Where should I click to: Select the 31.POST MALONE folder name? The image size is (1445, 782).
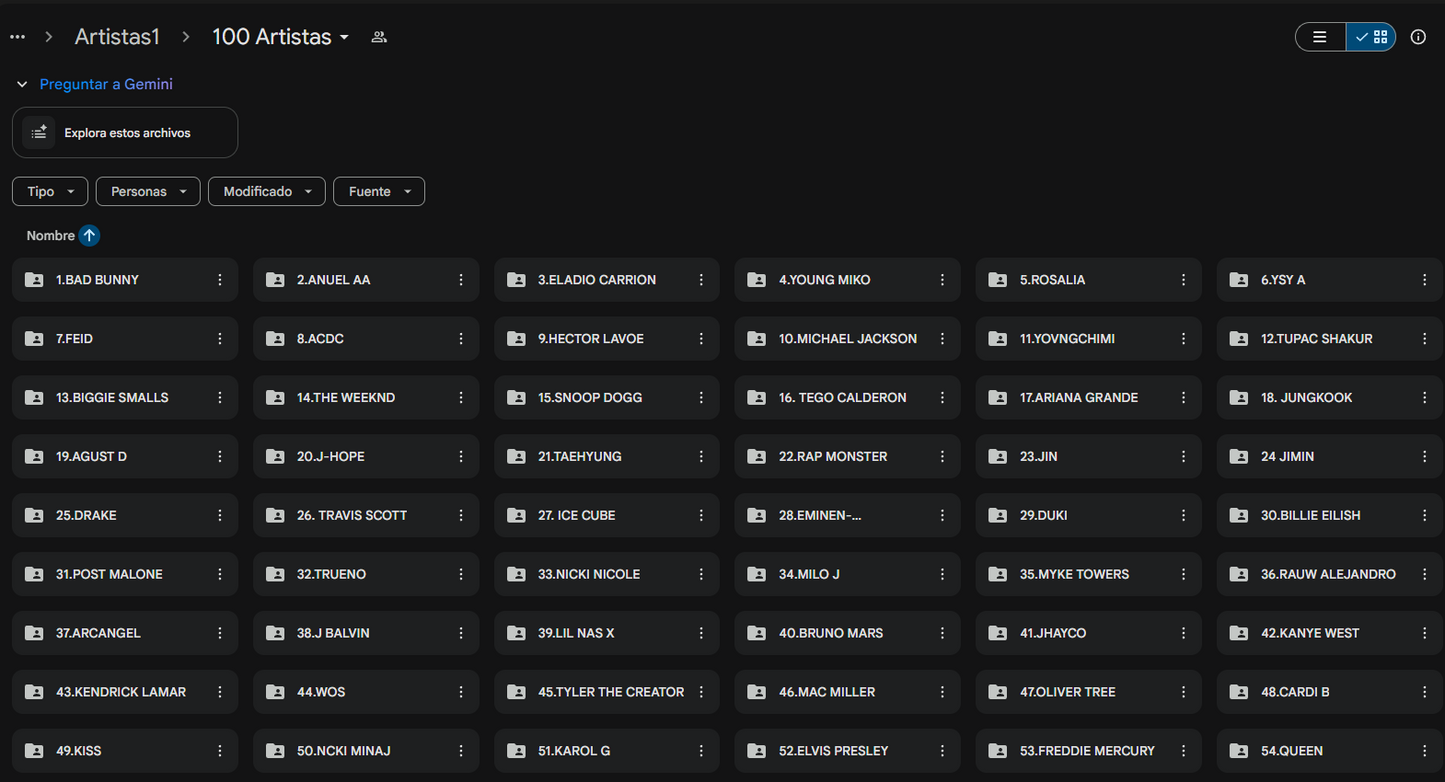(x=109, y=575)
